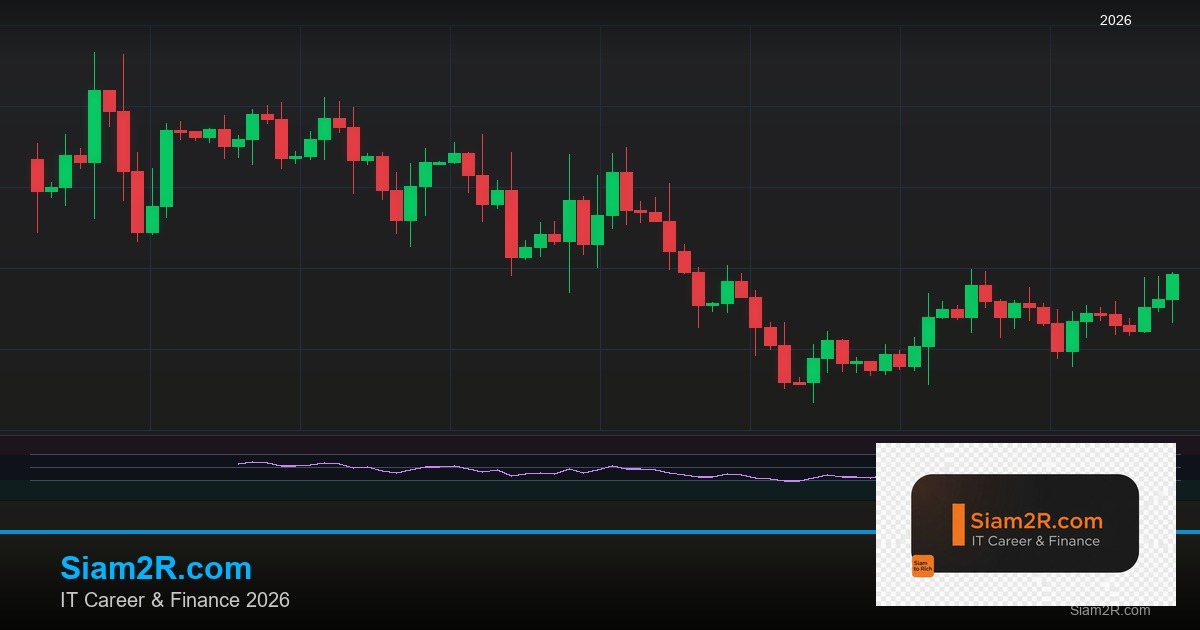This screenshot has width=1200, height=630.
Task: Select the IT Career & Finance 2026 subtitle
Action: coord(175,600)
